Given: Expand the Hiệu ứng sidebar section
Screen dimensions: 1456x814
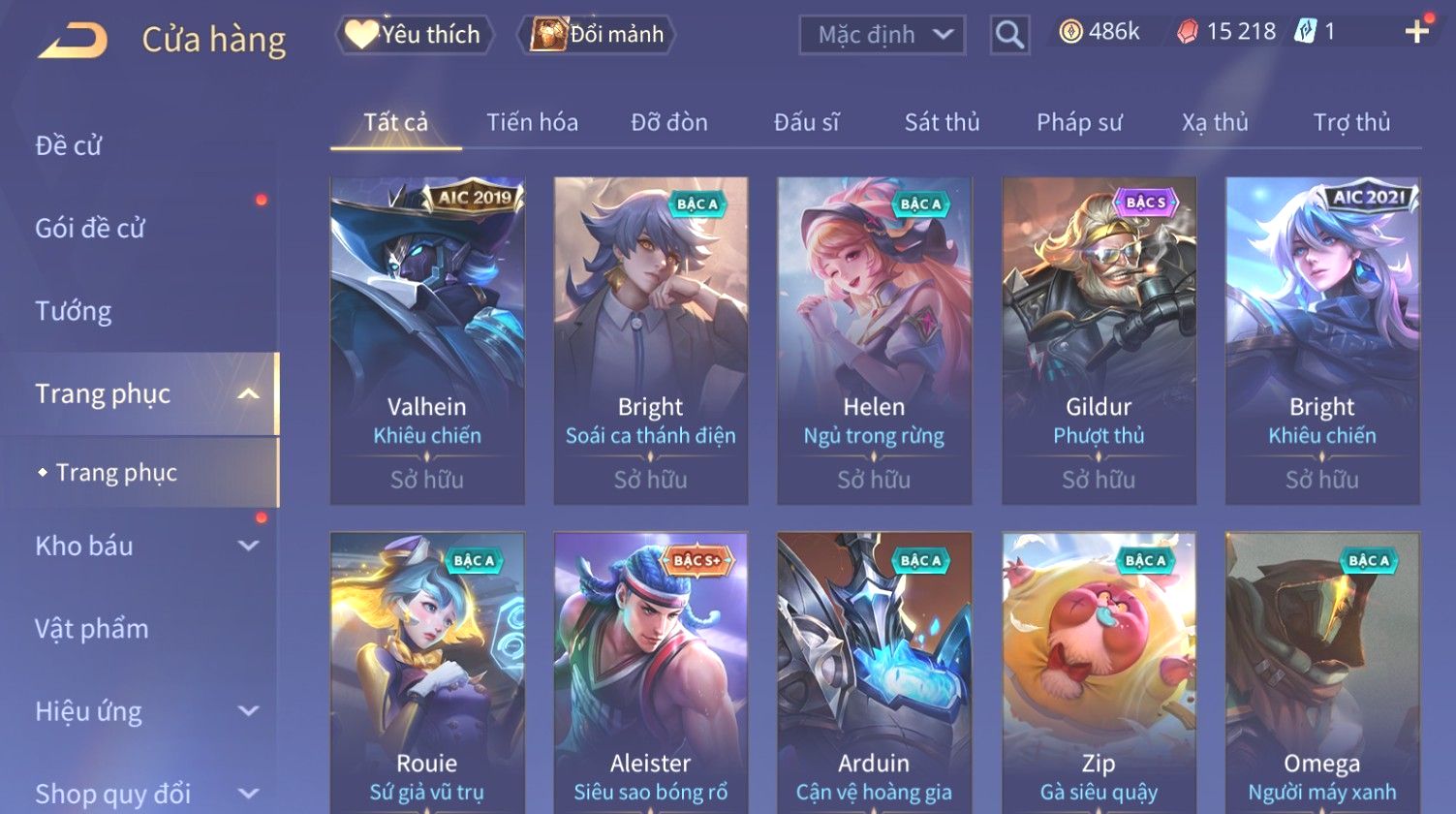Looking at the screenshot, I should click(x=248, y=711).
